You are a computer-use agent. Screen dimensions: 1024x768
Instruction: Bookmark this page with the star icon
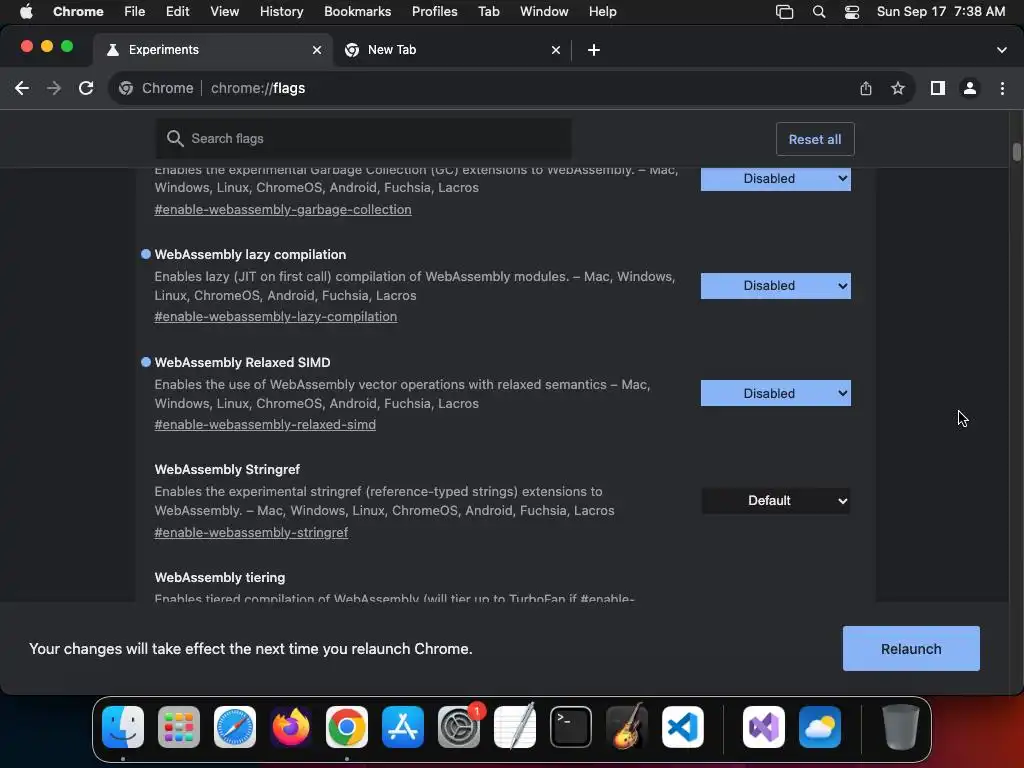(x=898, y=88)
